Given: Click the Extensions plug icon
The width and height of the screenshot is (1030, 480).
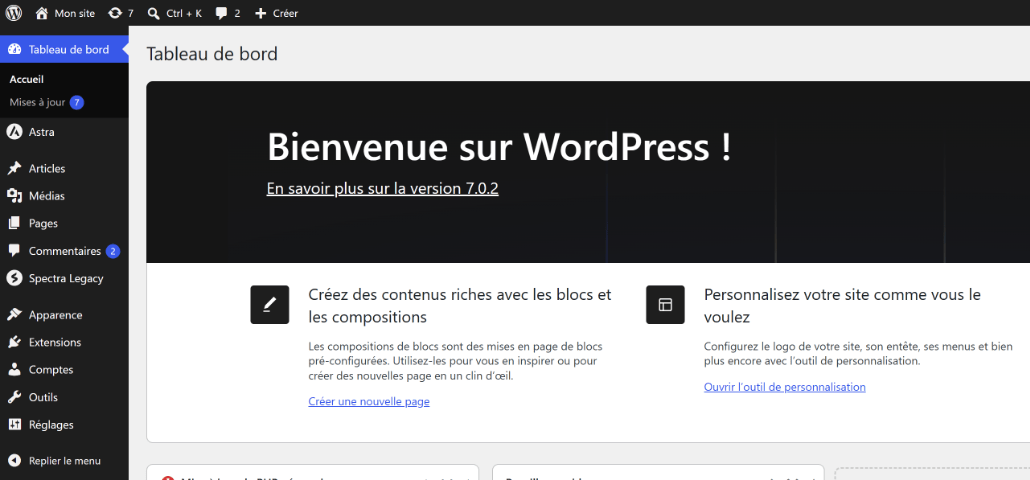Looking at the screenshot, I should [14, 342].
